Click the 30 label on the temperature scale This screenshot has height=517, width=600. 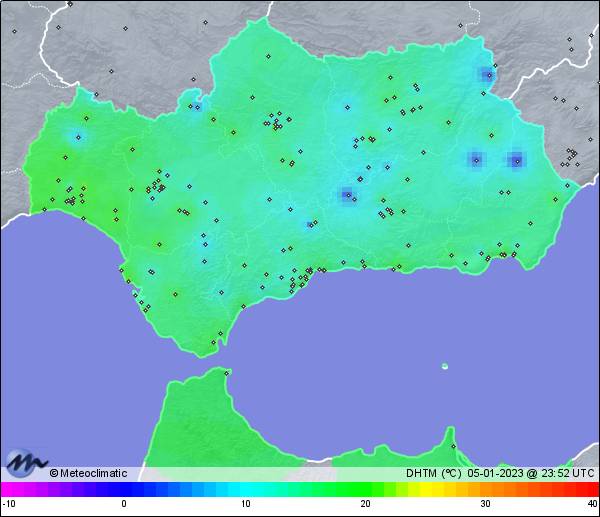tap(485, 504)
